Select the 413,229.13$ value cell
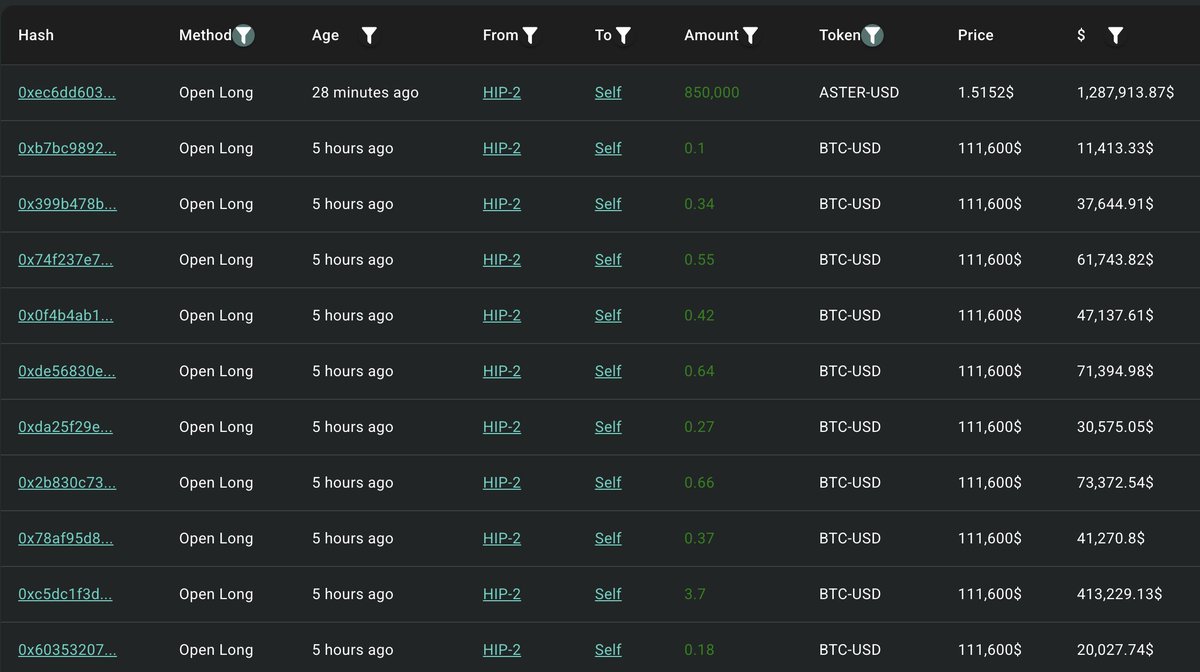Screen dimensions: 1200x672 point(1120,595)
